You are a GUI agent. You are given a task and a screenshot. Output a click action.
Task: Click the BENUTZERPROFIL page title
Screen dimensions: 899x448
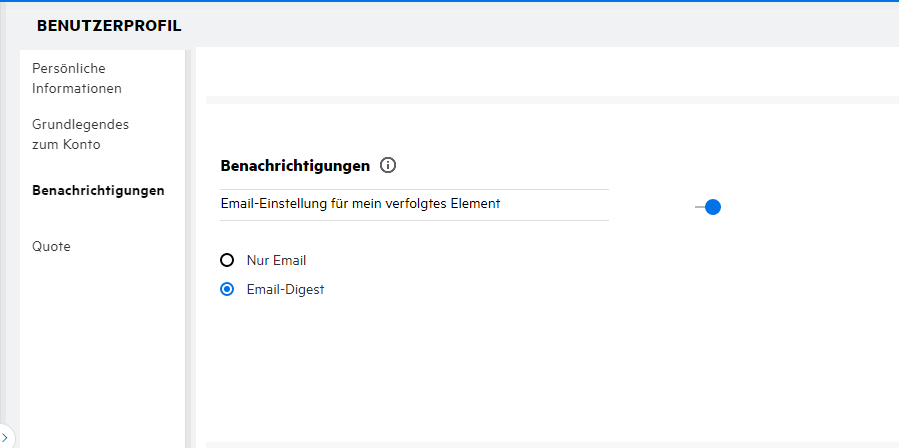pyautogui.click(x=109, y=26)
